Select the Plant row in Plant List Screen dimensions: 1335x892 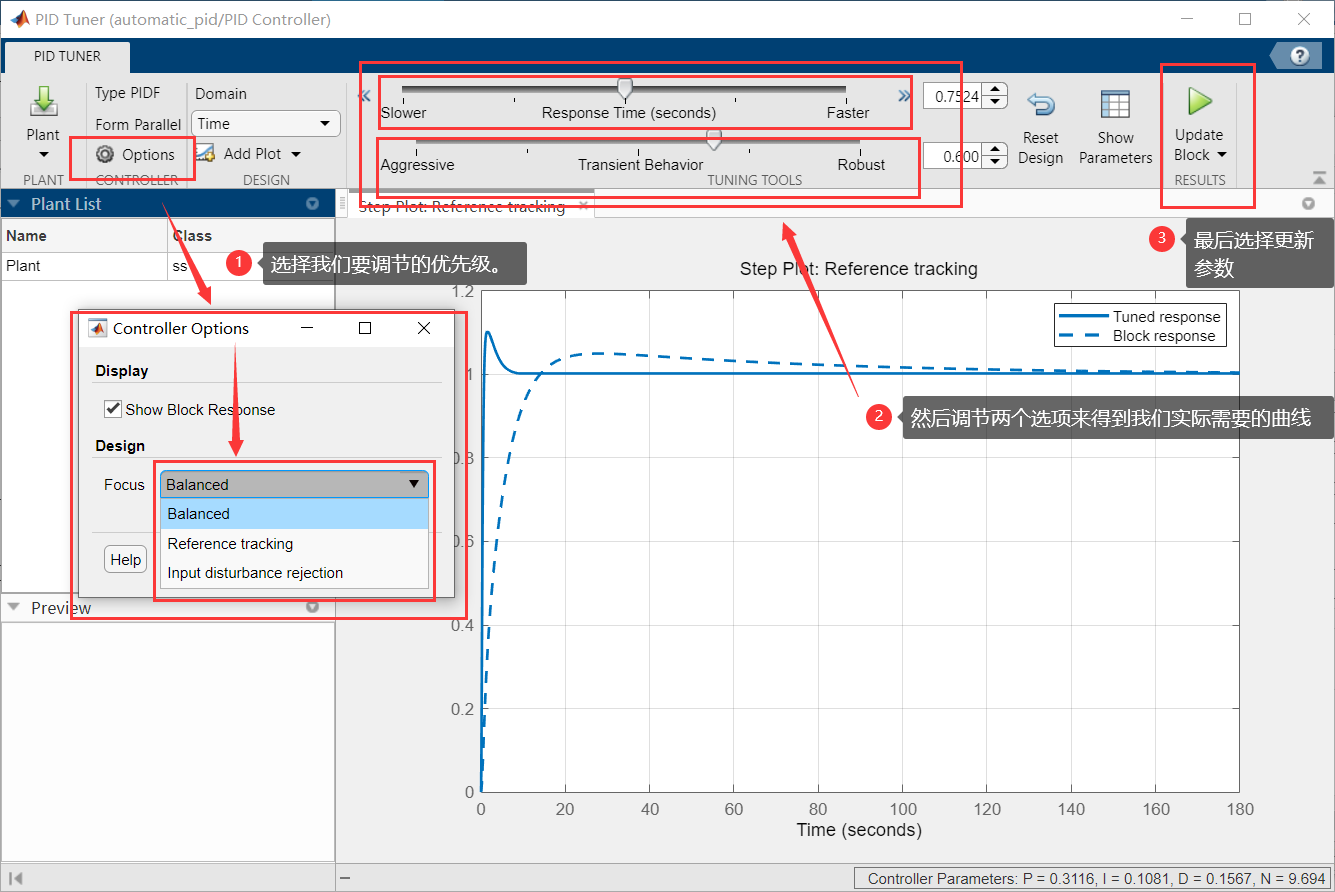tap(167, 266)
